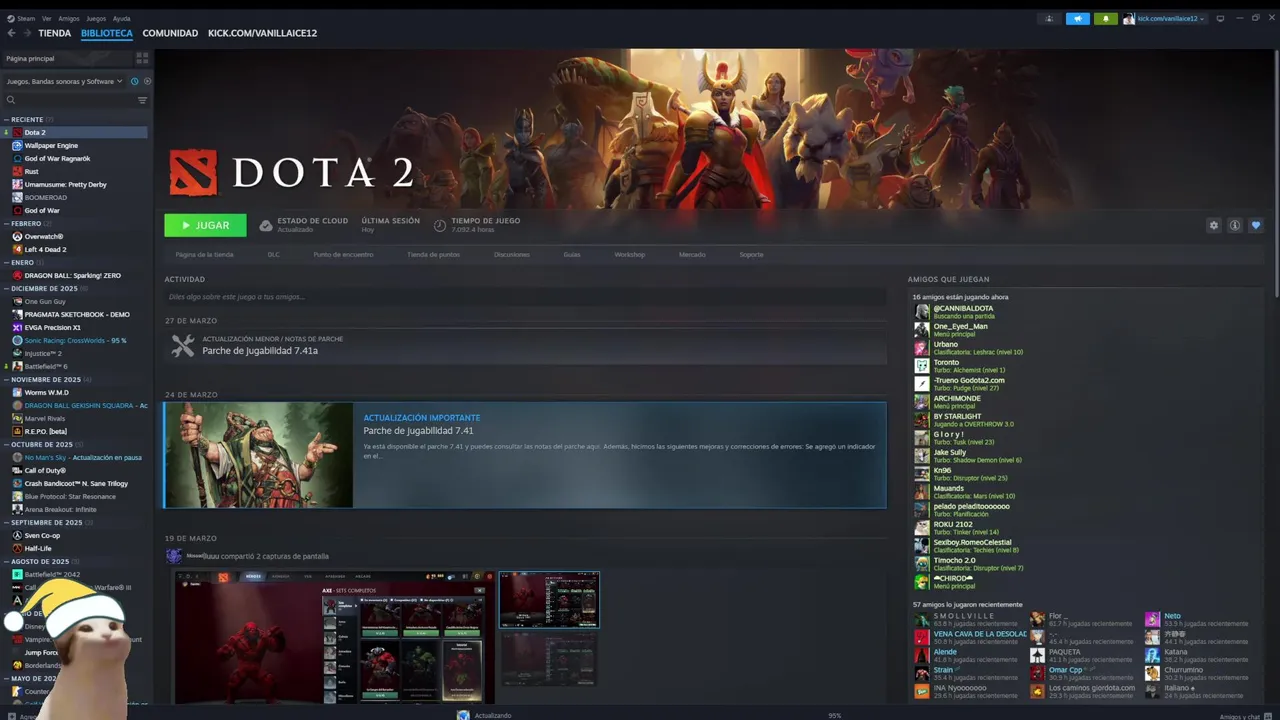Open the Ver menu
Image resolution: width=1280 pixels, height=720 pixels.
pyautogui.click(x=46, y=18)
